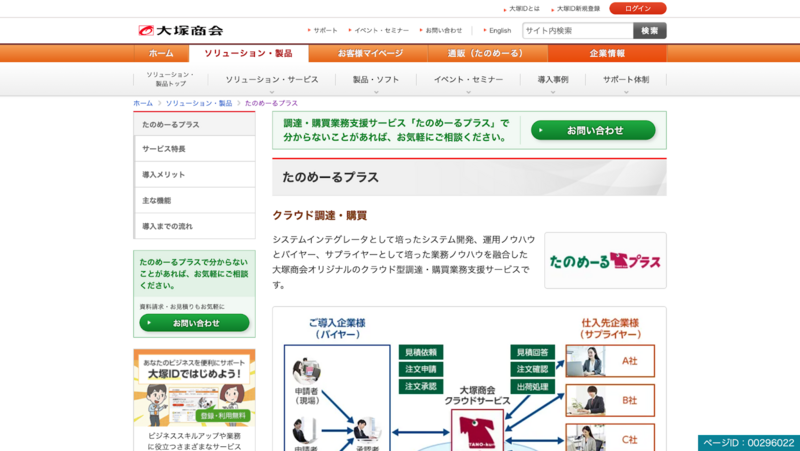Click the 検索 search button
Image resolution: width=800 pixels, height=451 pixels.
tap(649, 31)
